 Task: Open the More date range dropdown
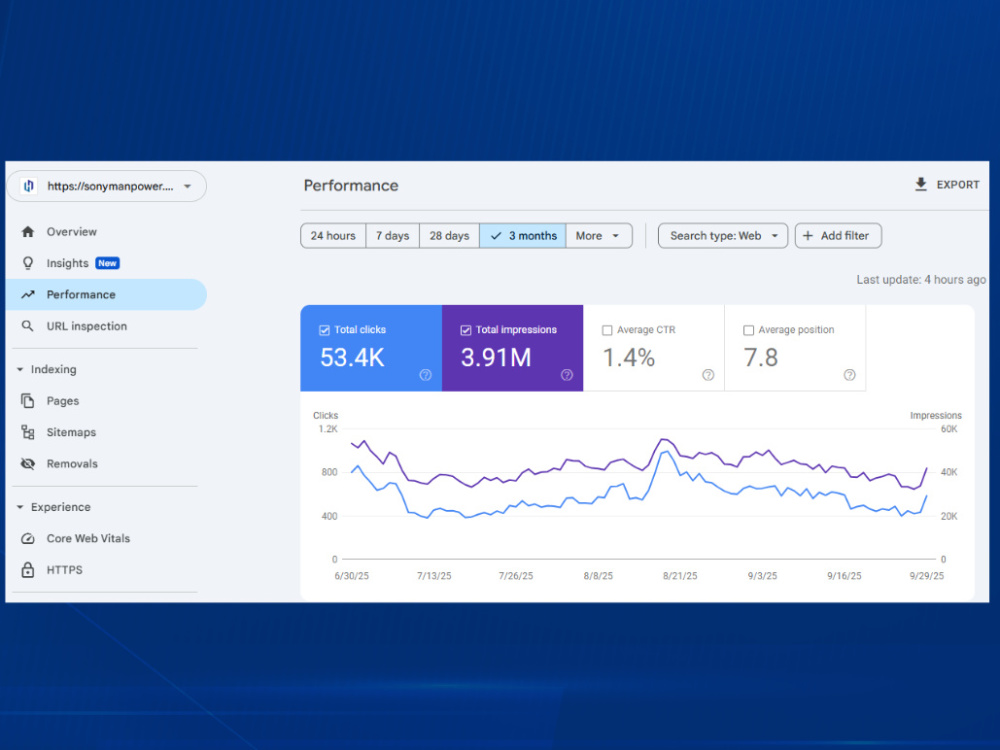(x=598, y=236)
